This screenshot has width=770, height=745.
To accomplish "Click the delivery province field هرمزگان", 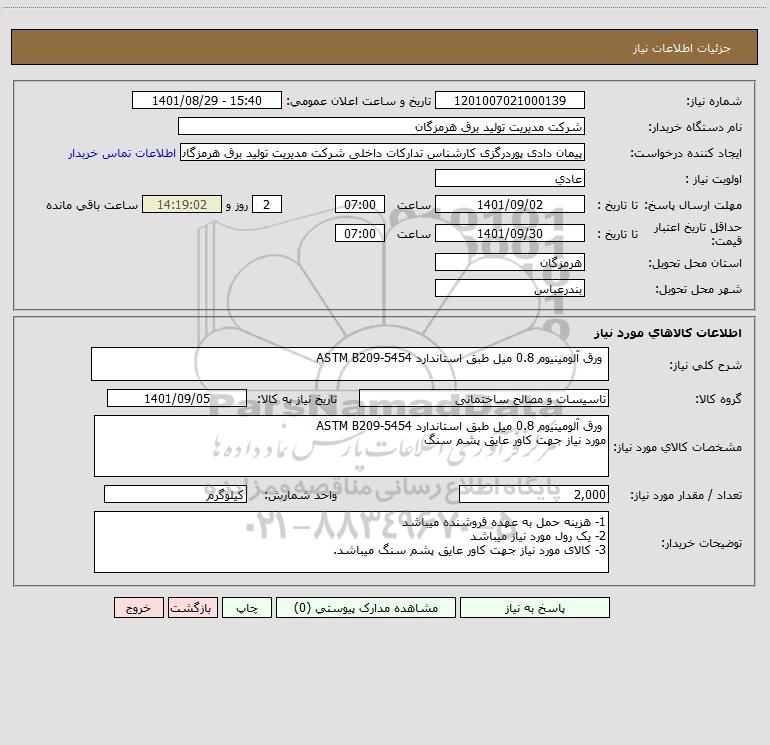I will (510, 262).
